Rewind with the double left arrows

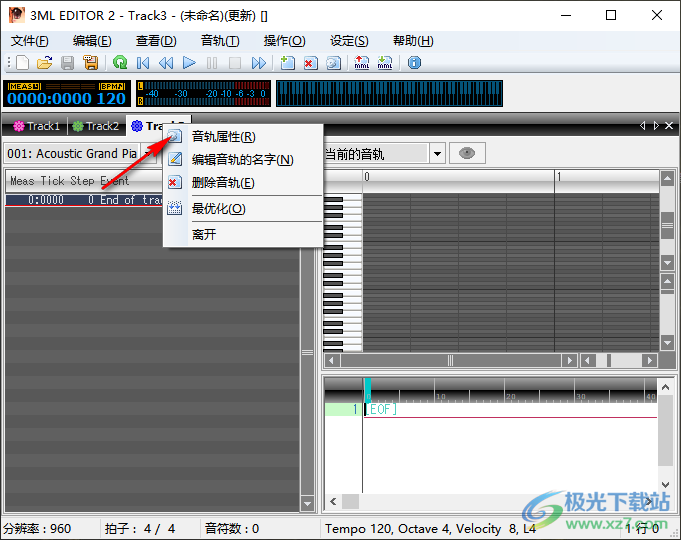[x=166, y=63]
